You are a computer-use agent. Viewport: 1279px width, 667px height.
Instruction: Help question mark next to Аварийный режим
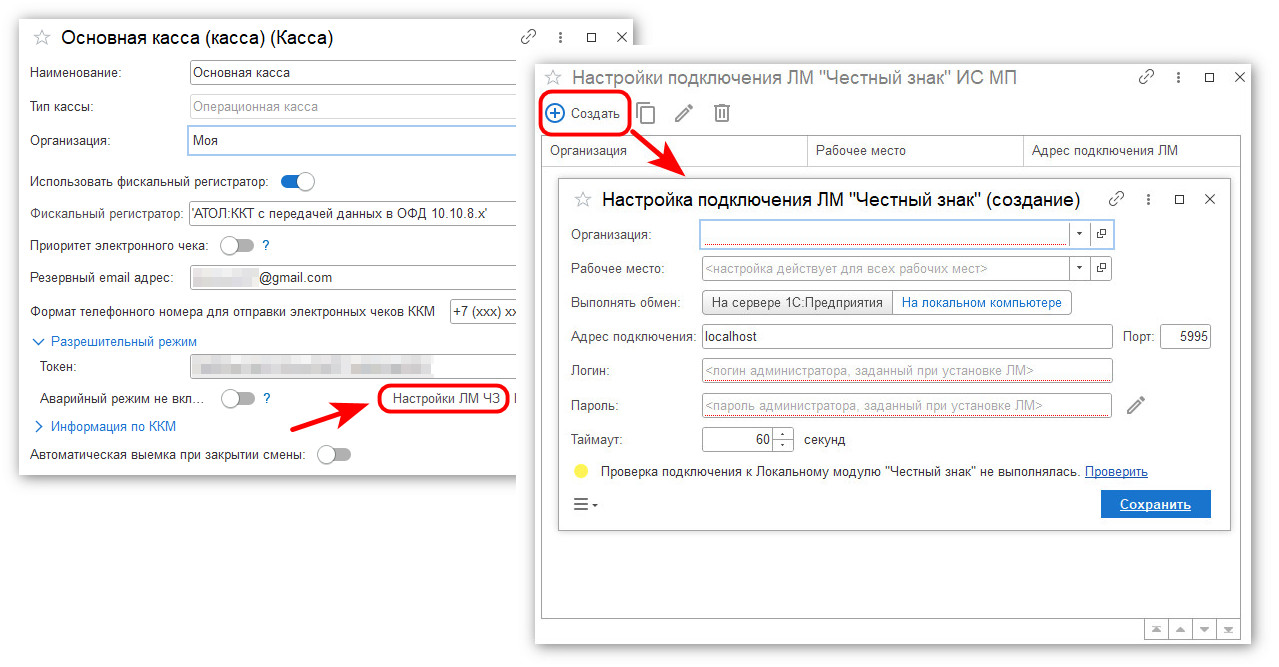click(x=266, y=398)
